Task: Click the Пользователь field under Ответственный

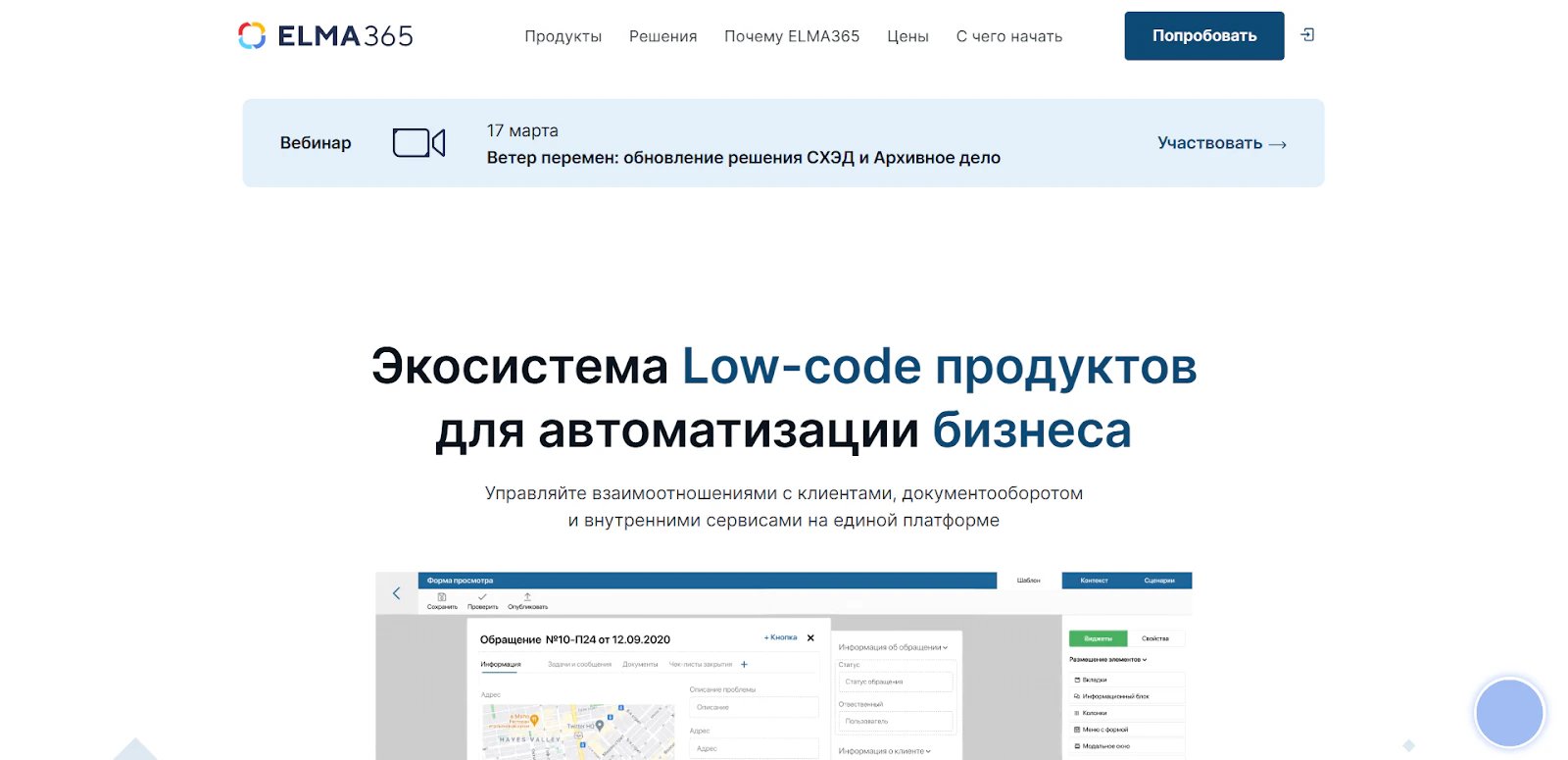Action: tap(895, 721)
